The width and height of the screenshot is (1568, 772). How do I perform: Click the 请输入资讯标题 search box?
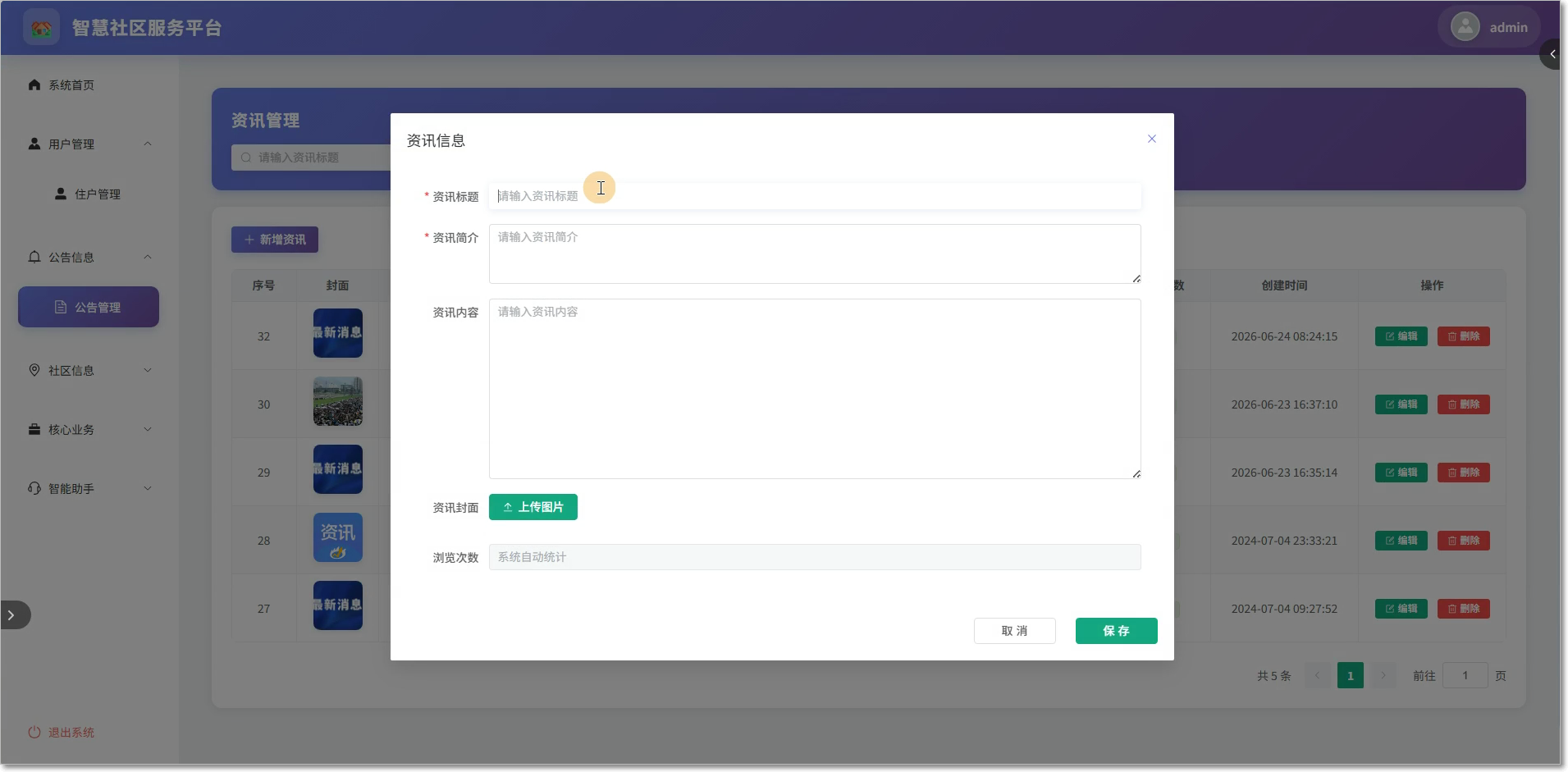tap(312, 158)
